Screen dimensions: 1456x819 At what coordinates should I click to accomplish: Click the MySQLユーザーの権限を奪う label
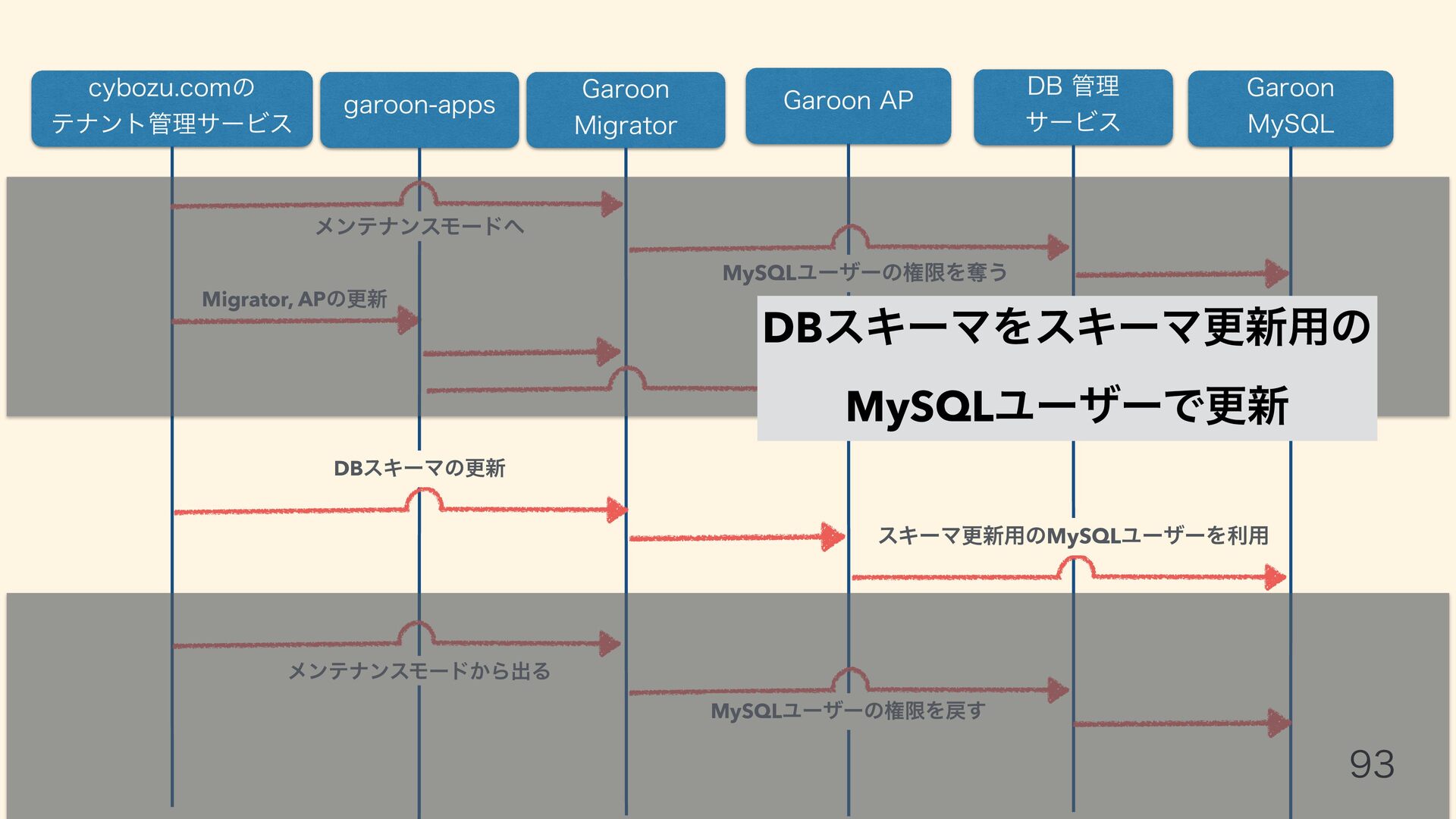(x=864, y=272)
